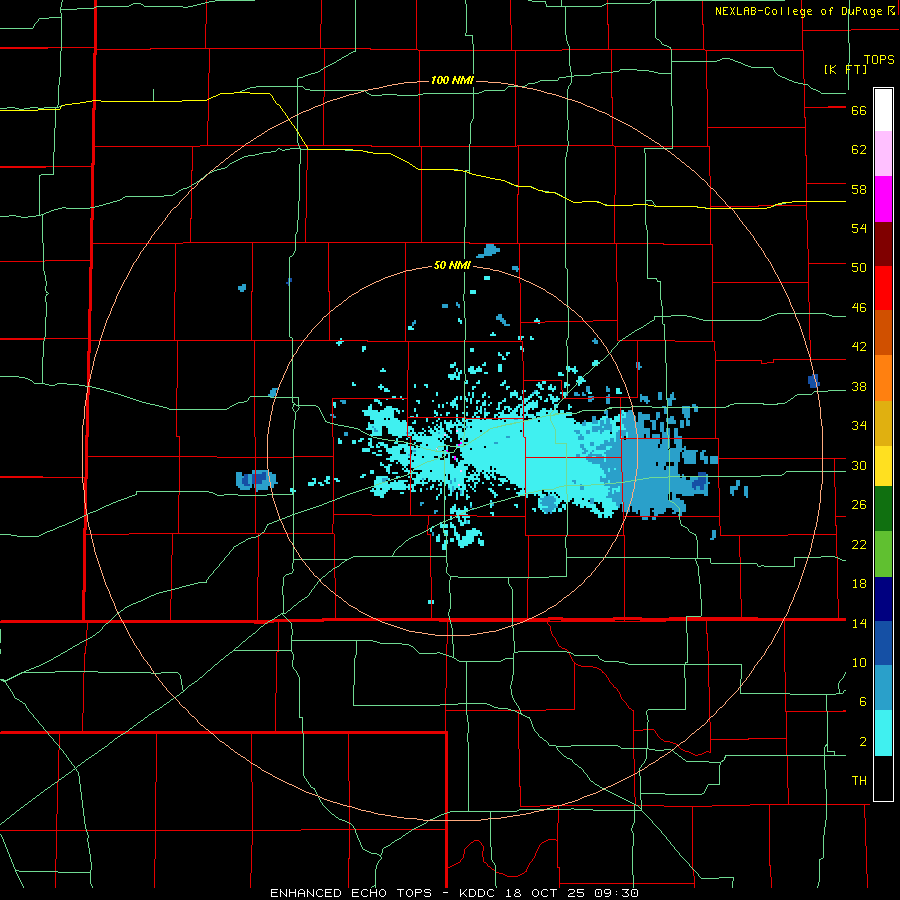
Task: Click the blue echo above the 50 NMI label
Action: [x=489, y=251]
